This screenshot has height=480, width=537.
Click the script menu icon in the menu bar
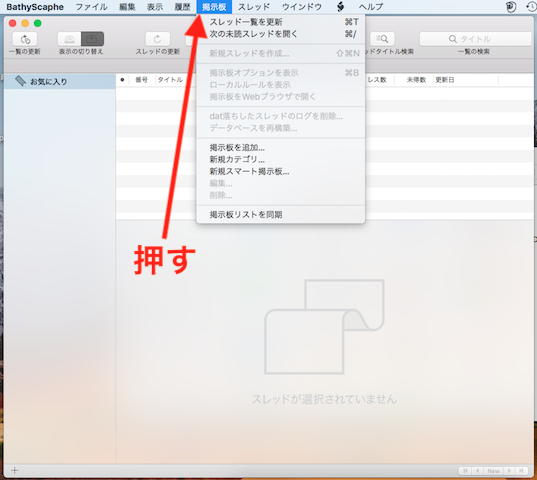coord(340,7)
